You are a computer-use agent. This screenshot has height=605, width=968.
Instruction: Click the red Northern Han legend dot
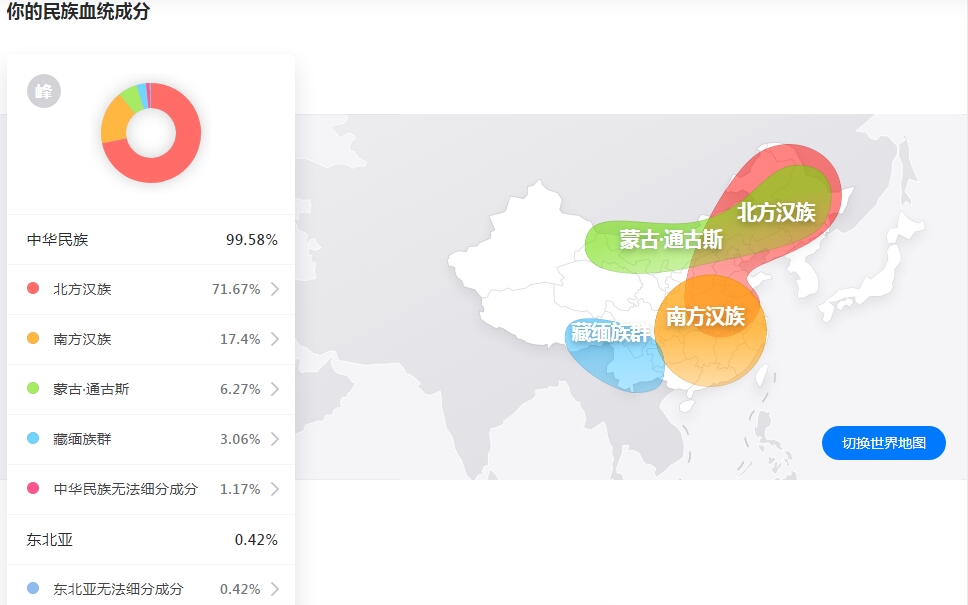(x=33, y=289)
